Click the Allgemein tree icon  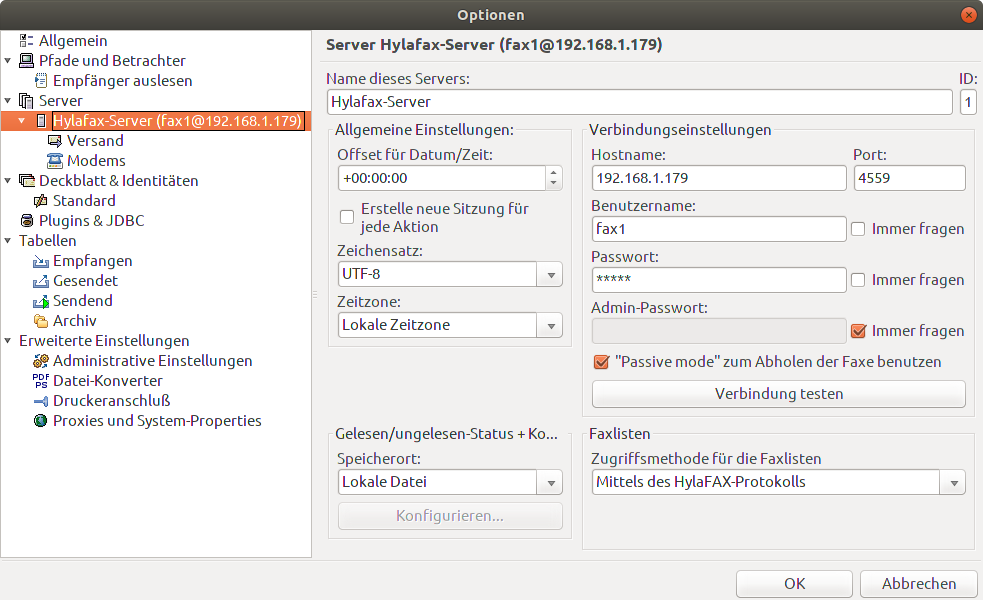coord(27,41)
